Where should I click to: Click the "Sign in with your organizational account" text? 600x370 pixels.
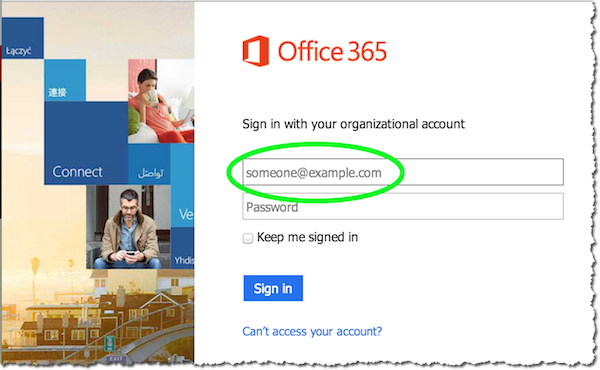tap(354, 124)
